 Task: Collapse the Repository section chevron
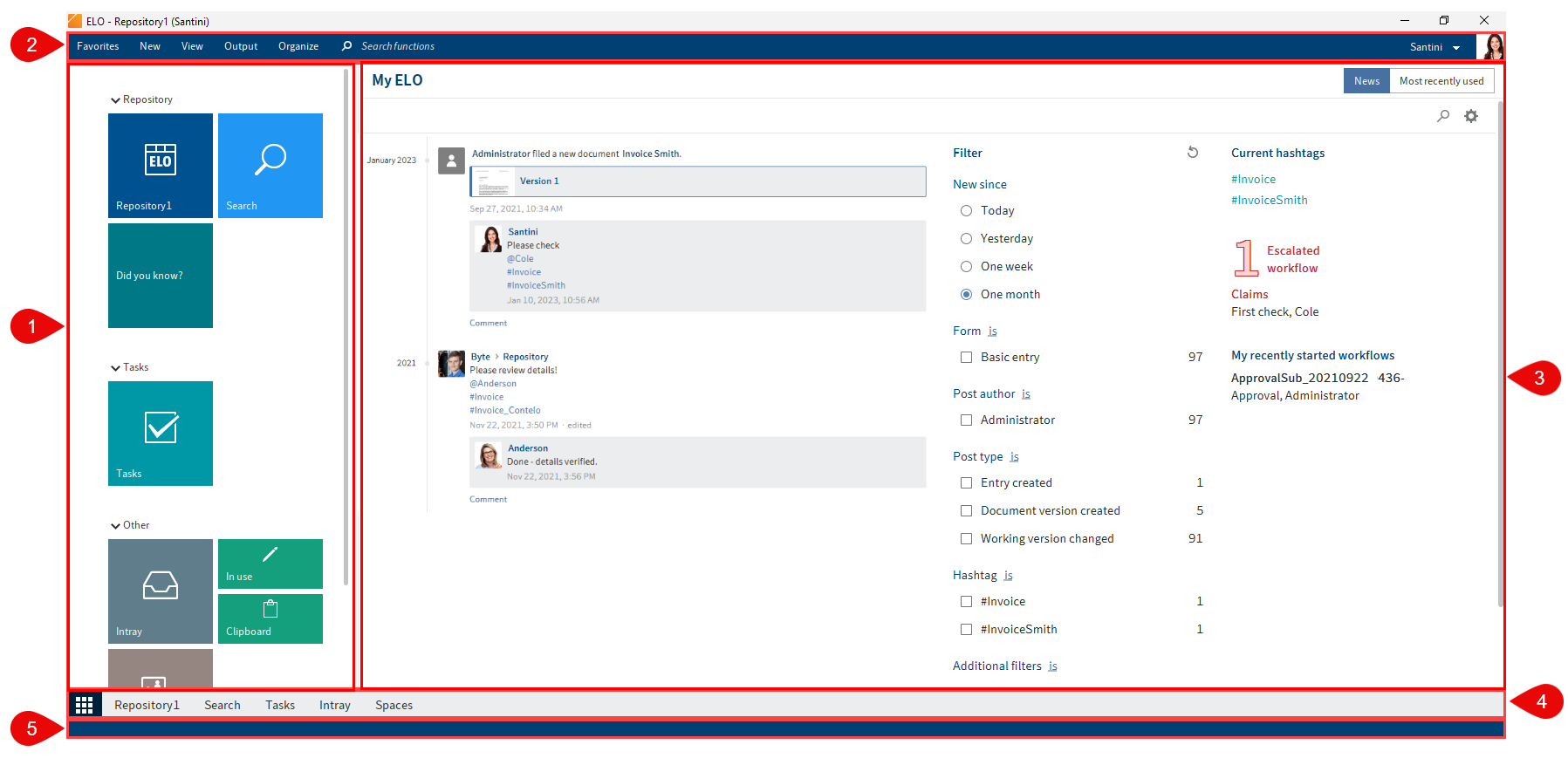pos(115,100)
